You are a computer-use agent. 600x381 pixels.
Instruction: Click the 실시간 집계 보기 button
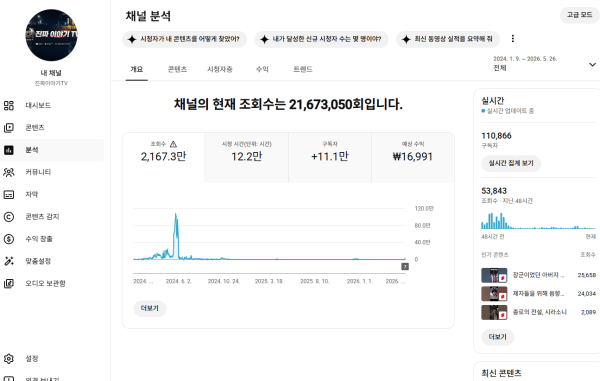click(x=511, y=163)
